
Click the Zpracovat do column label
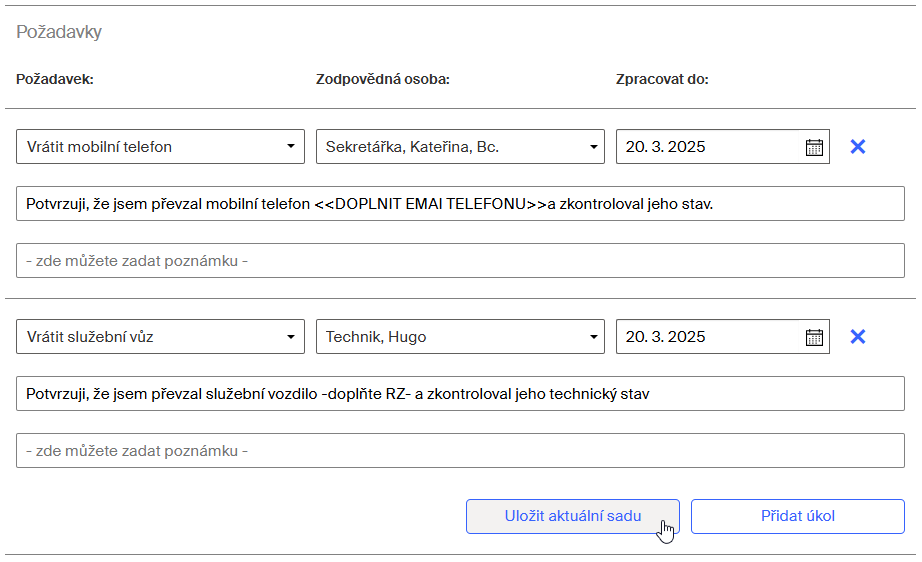pyautogui.click(x=662, y=79)
